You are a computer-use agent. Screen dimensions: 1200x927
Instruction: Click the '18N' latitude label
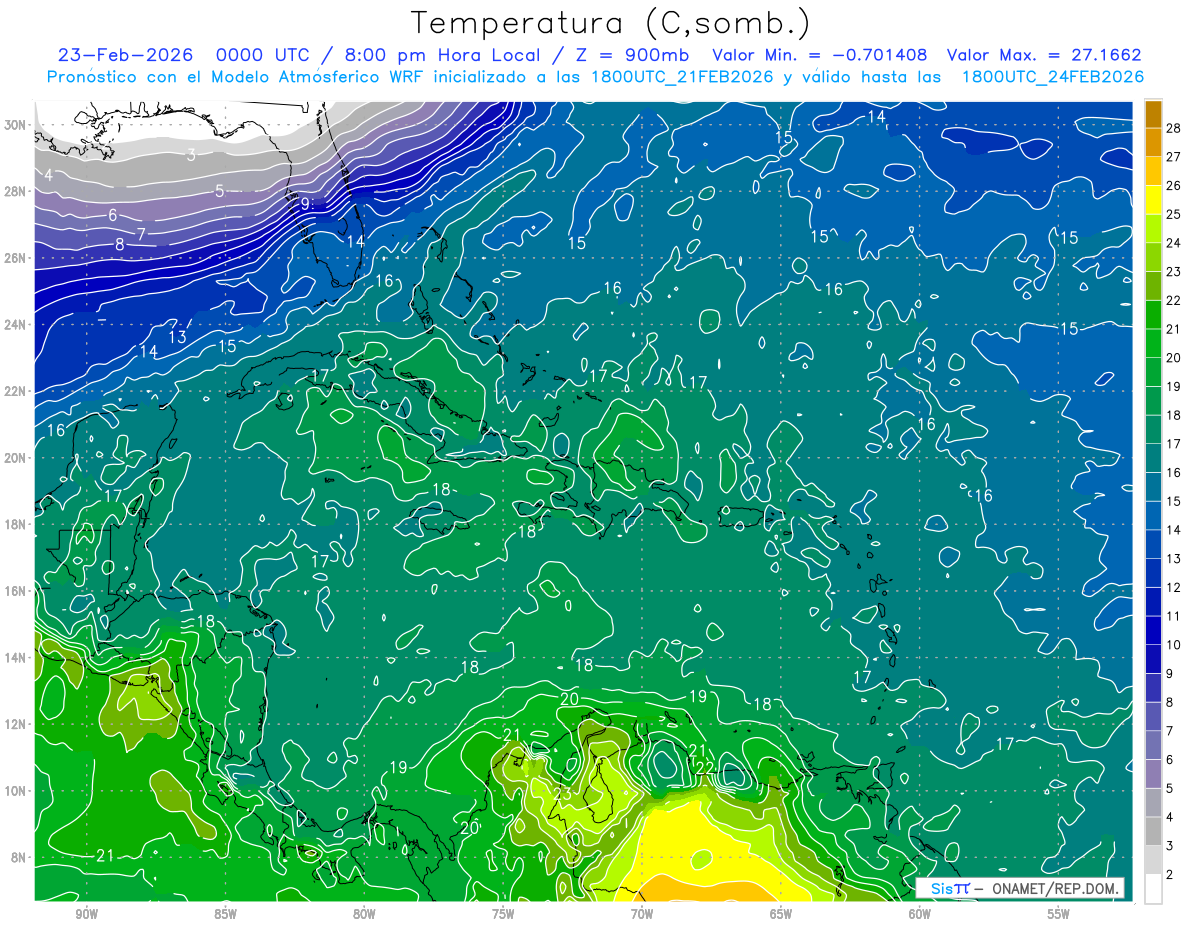(15, 524)
